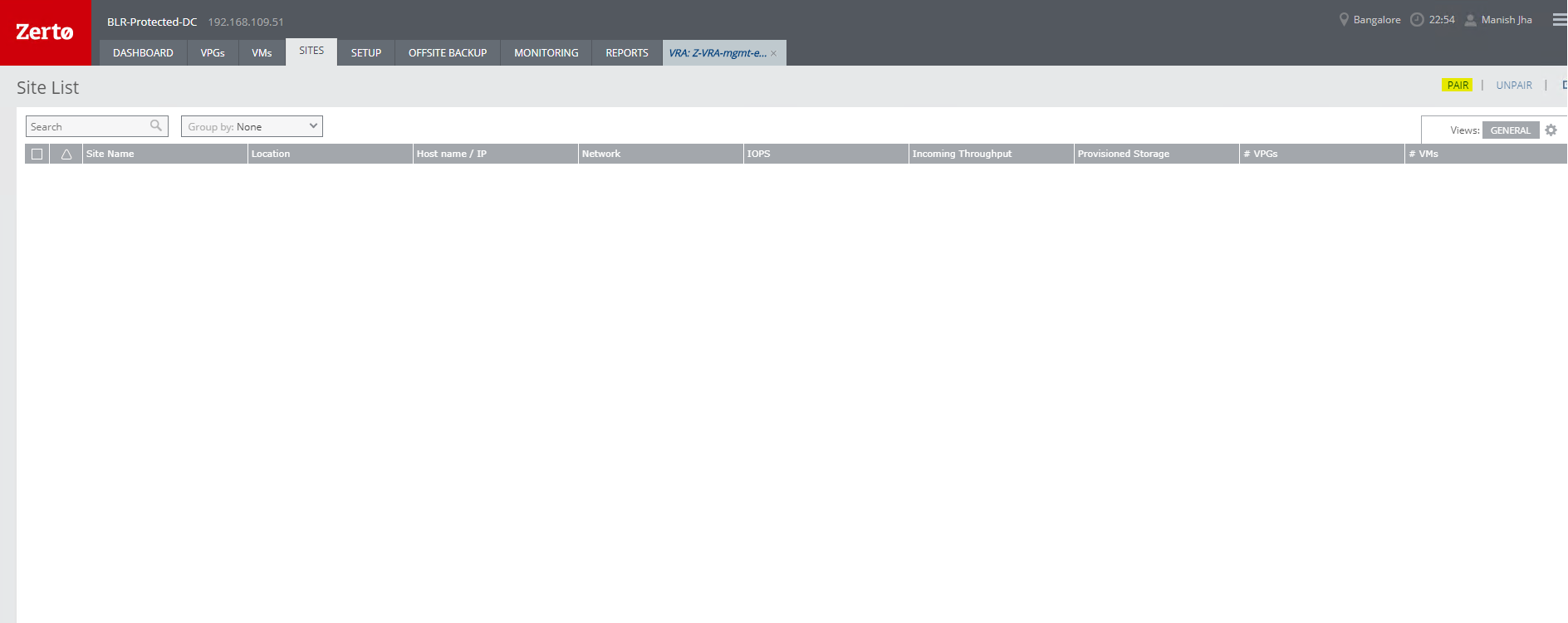
Task: Switch to the DASHBOARD tab
Action: click(143, 53)
